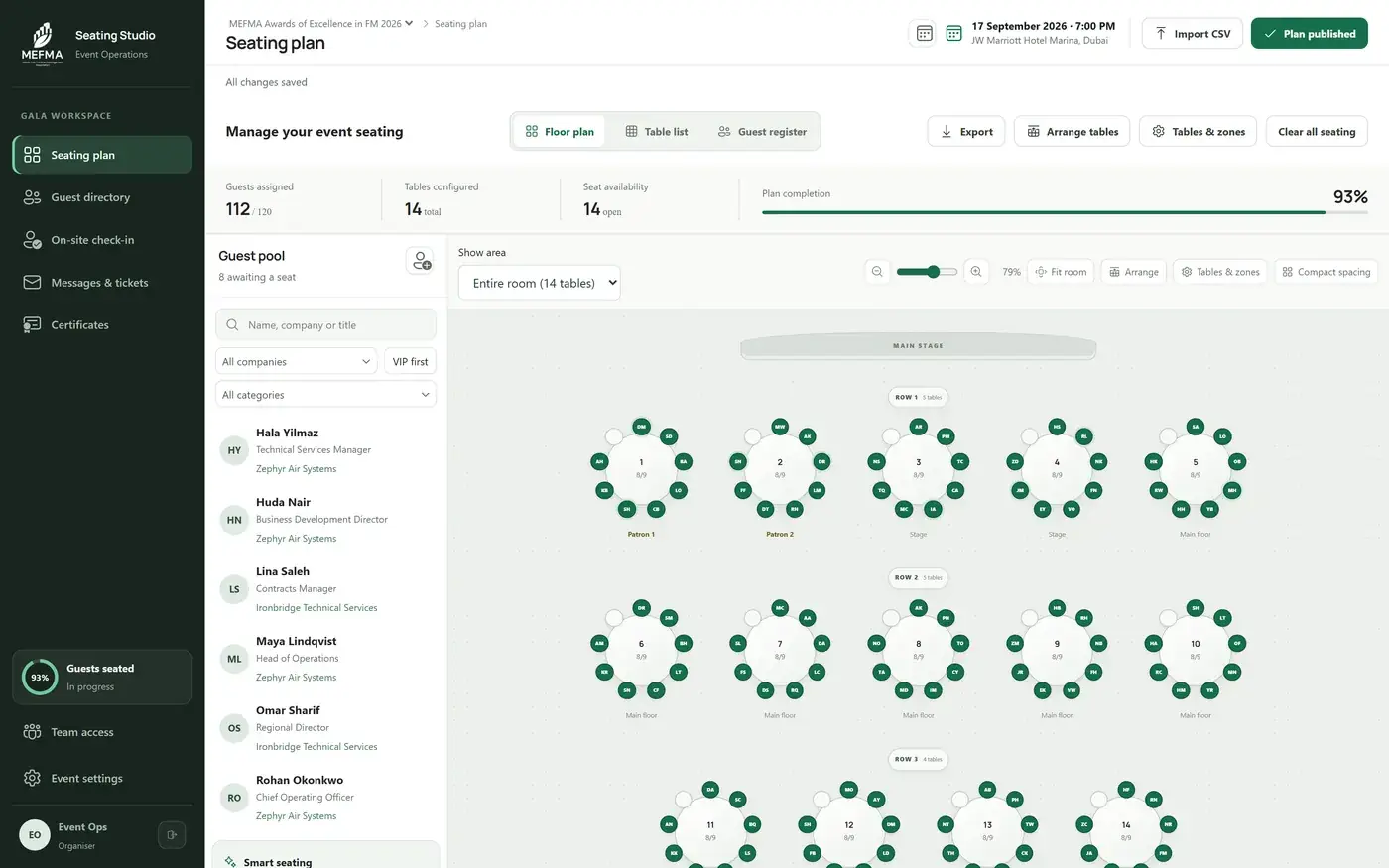This screenshot has height=868, width=1389.
Task: Switch to the Guest register tab
Action: point(762,132)
